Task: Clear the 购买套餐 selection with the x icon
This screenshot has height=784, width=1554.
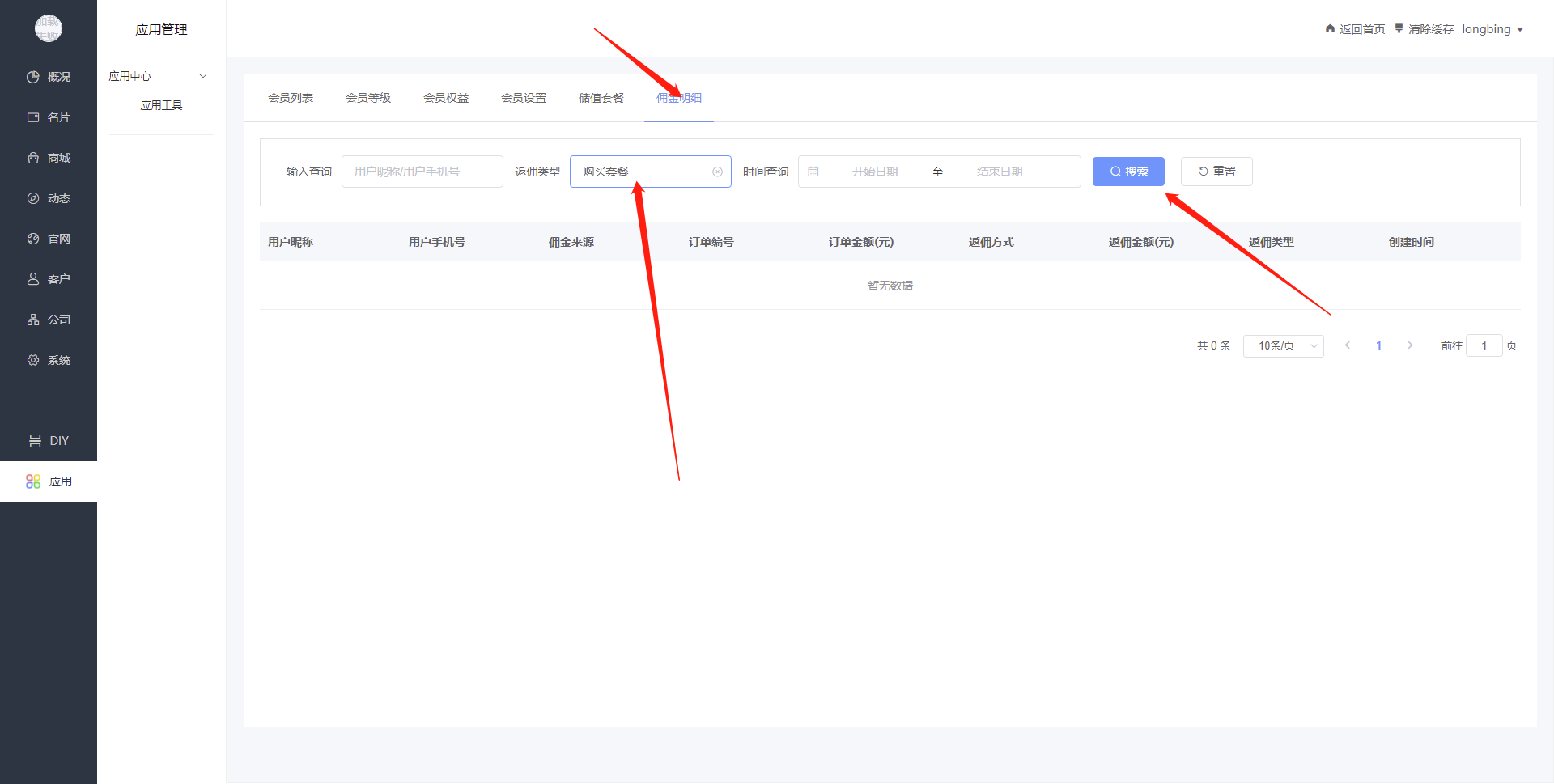Action: [717, 172]
